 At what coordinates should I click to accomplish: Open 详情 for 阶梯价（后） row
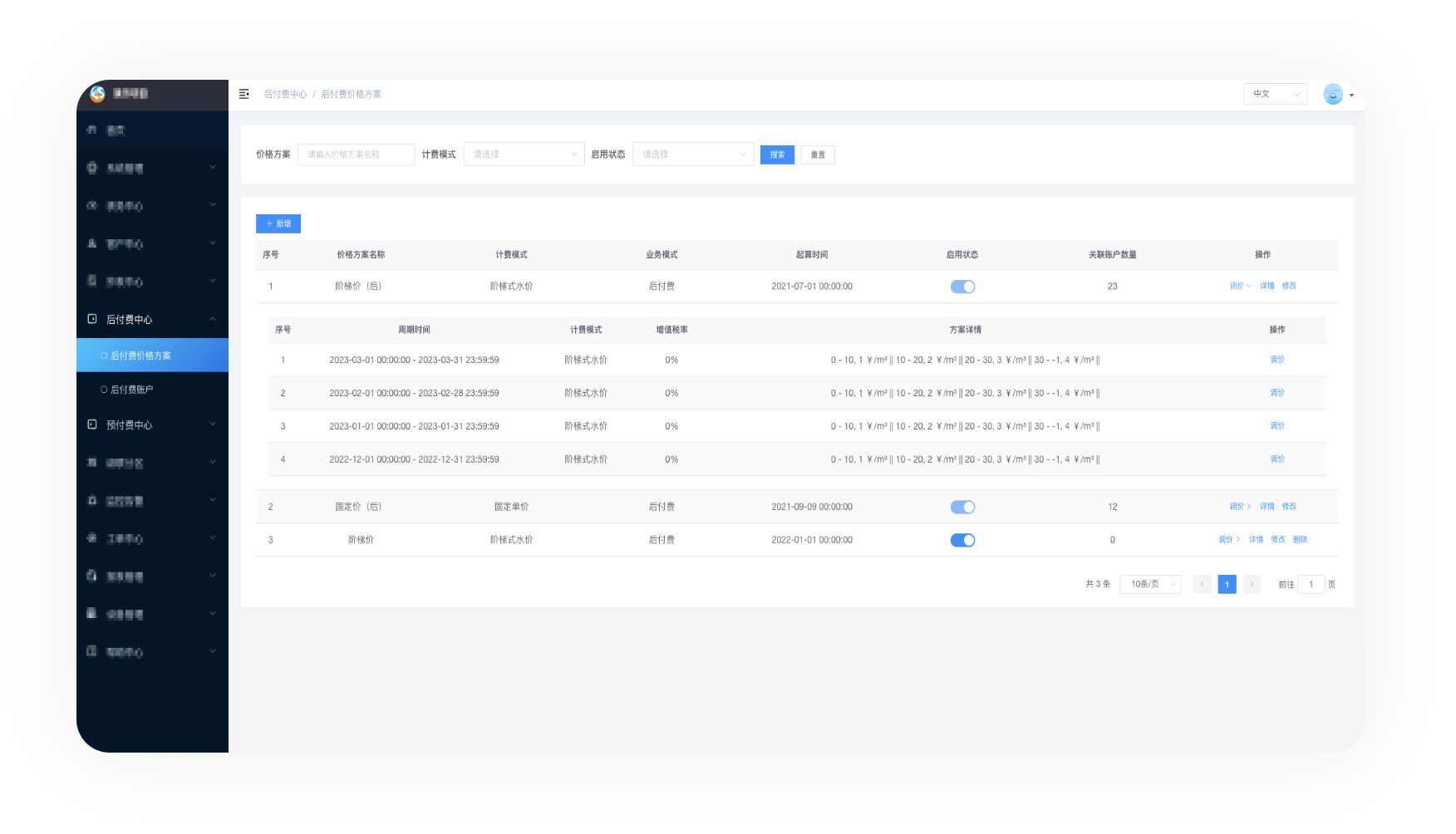pos(1267,286)
